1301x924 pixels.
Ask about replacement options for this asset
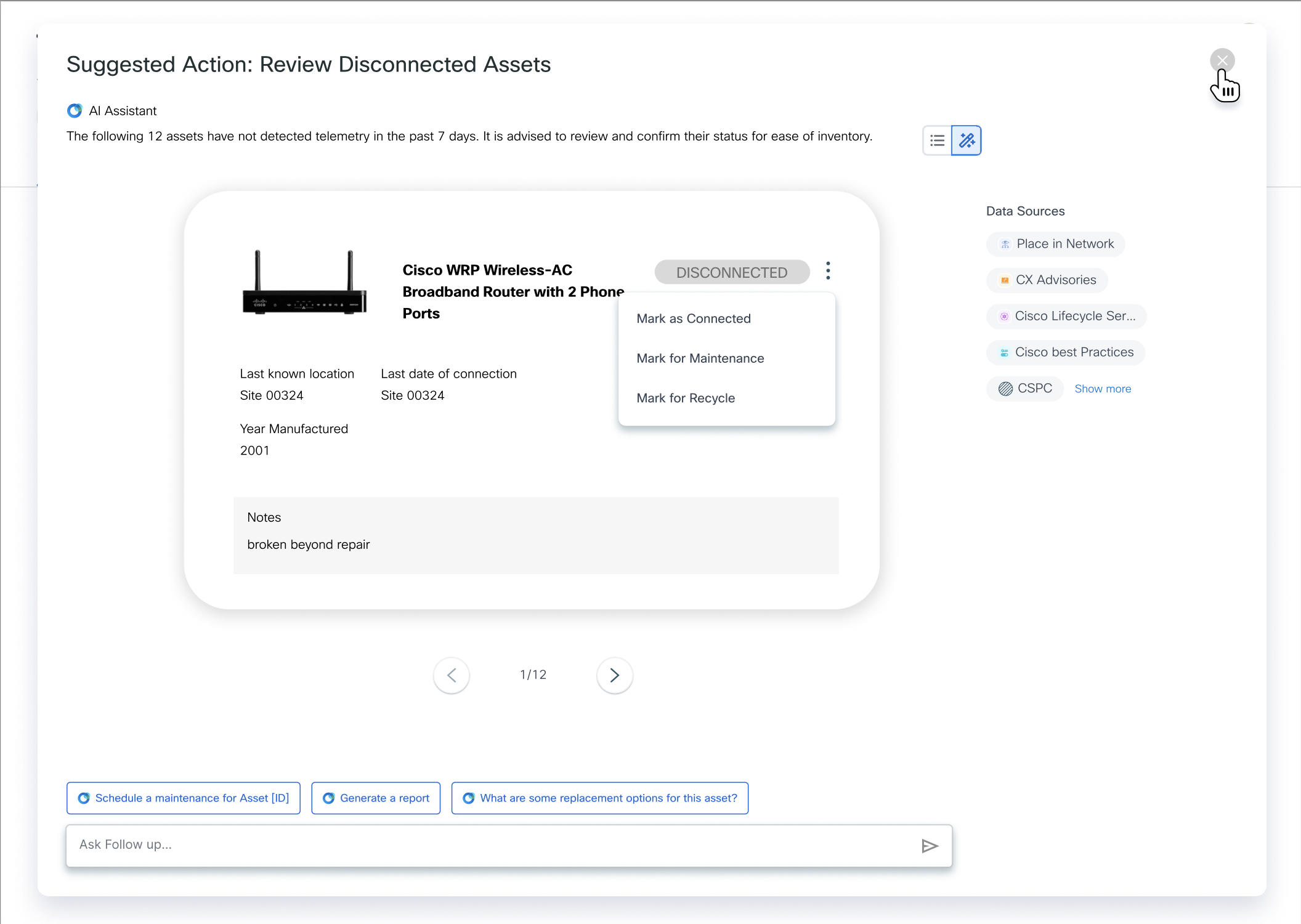coord(600,798)
